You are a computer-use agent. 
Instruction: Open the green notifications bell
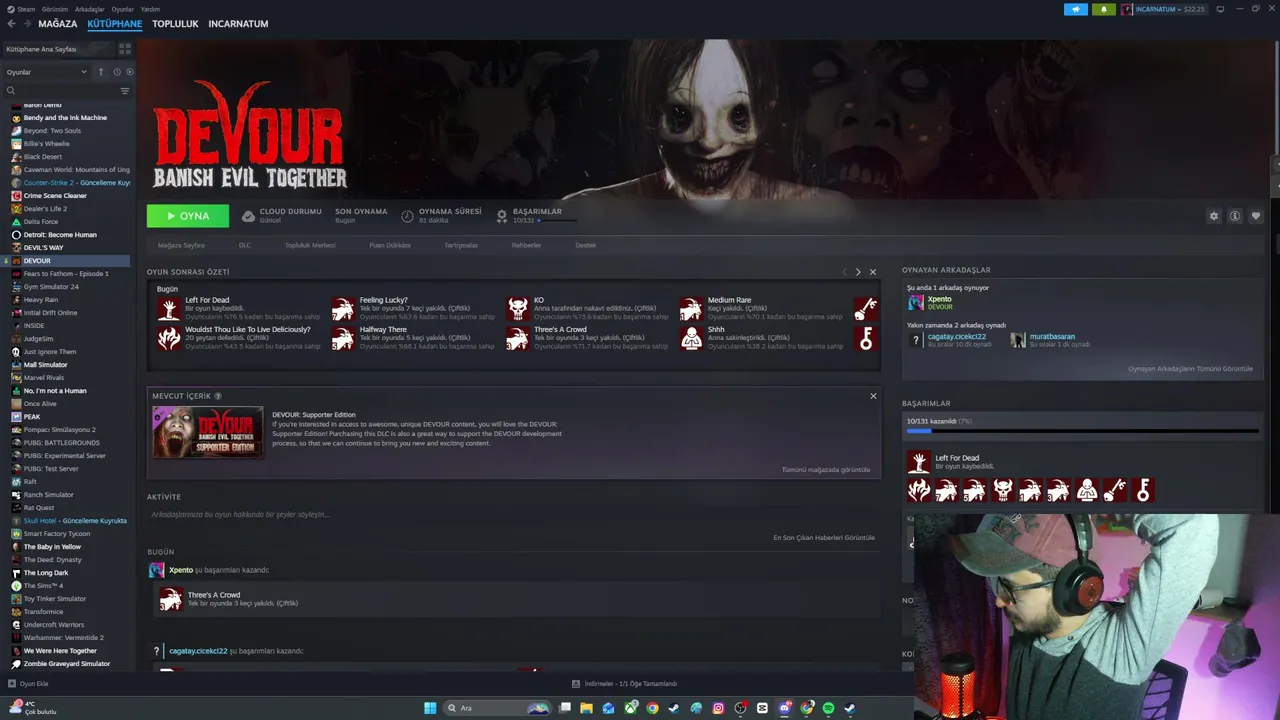(1104, 9)
